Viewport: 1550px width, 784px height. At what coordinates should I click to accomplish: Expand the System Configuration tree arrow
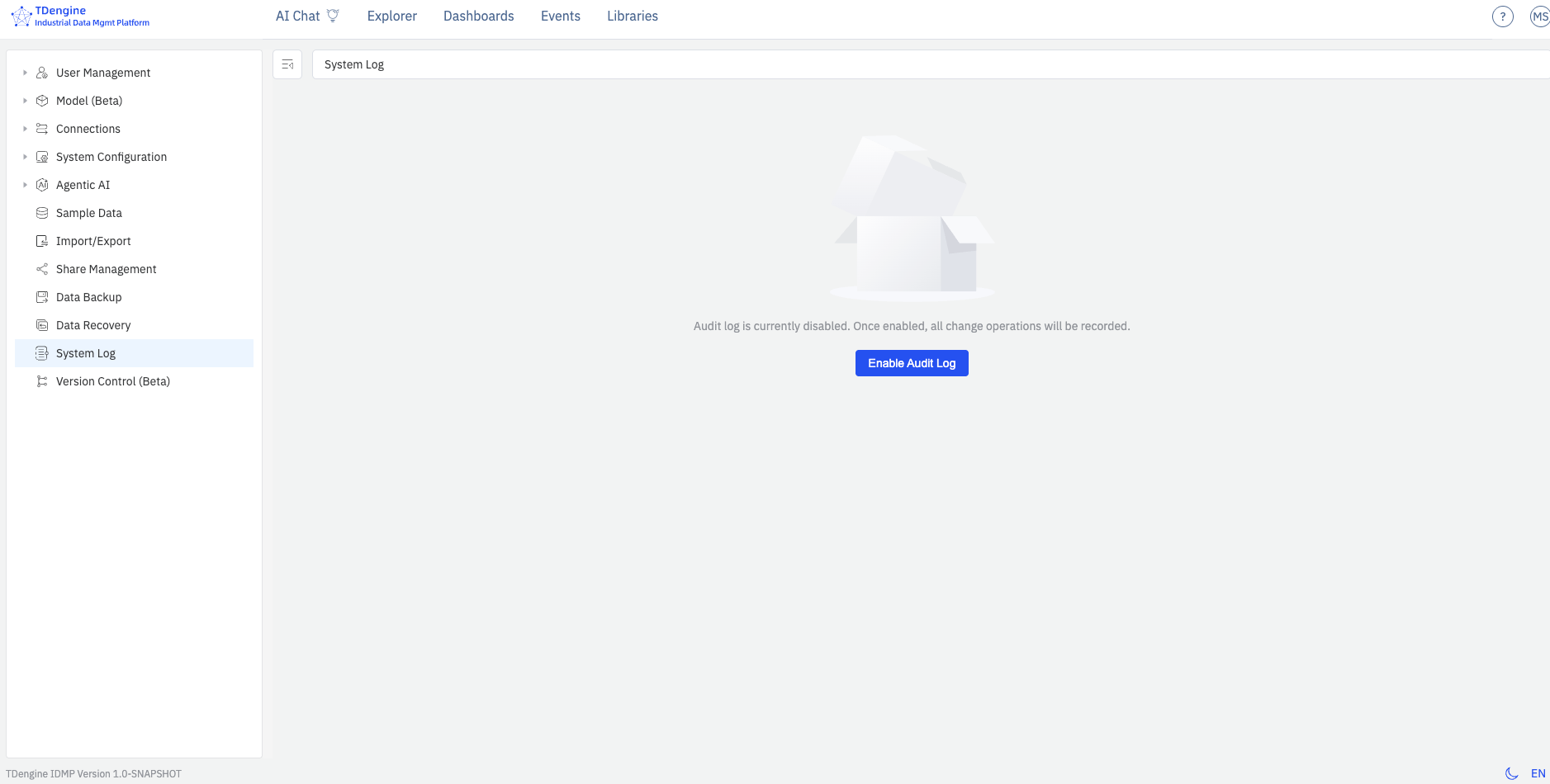tap(25, 157)
